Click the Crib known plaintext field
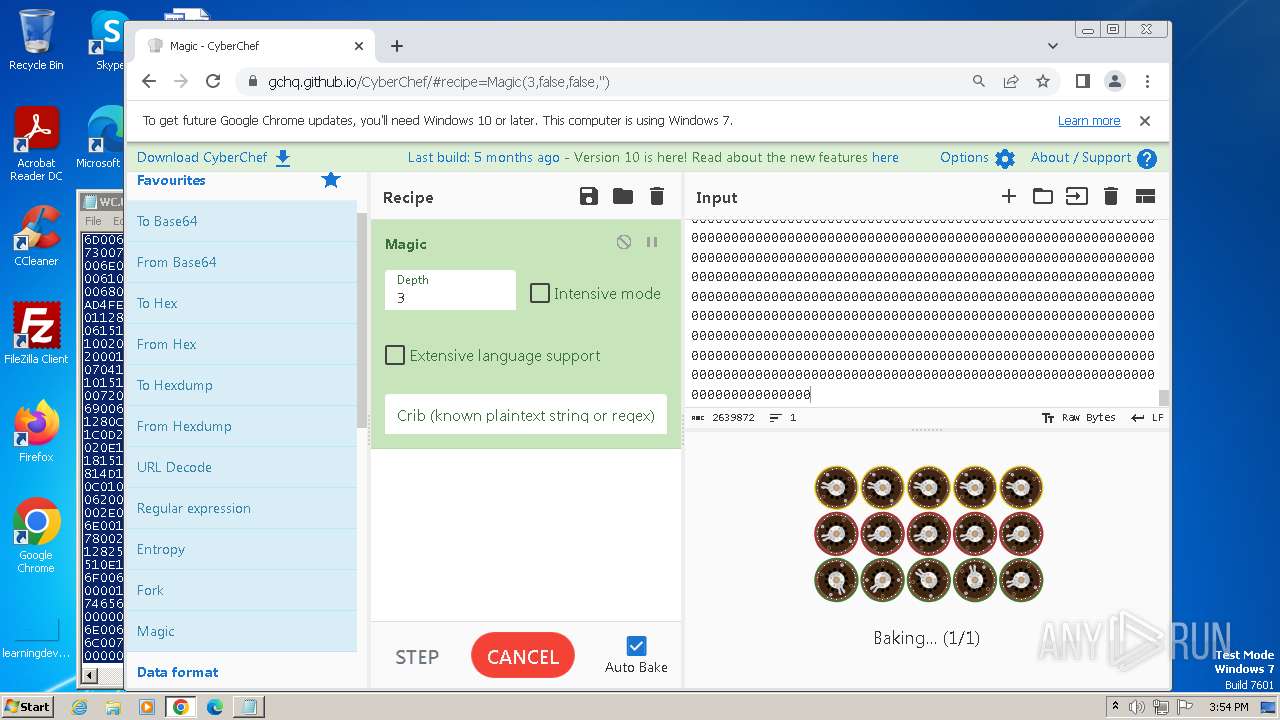1280x720 pixels. pyautogui.click(x=526, y=414)
